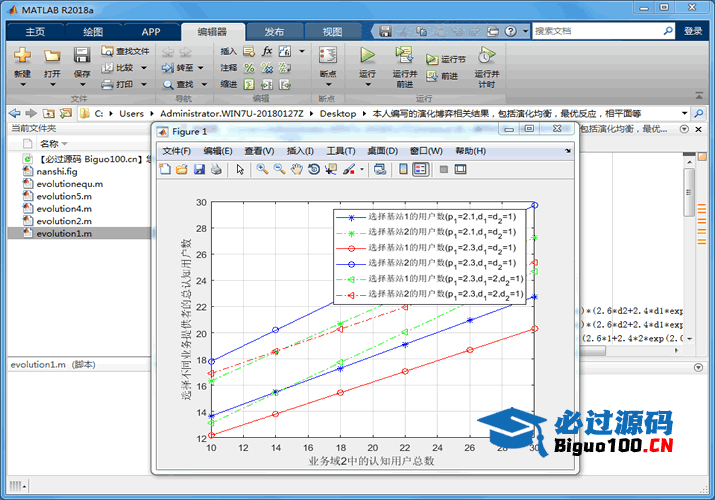Open the figure Window (窗口) menu
The image size is (715, 500).
[x=426, y=151]
